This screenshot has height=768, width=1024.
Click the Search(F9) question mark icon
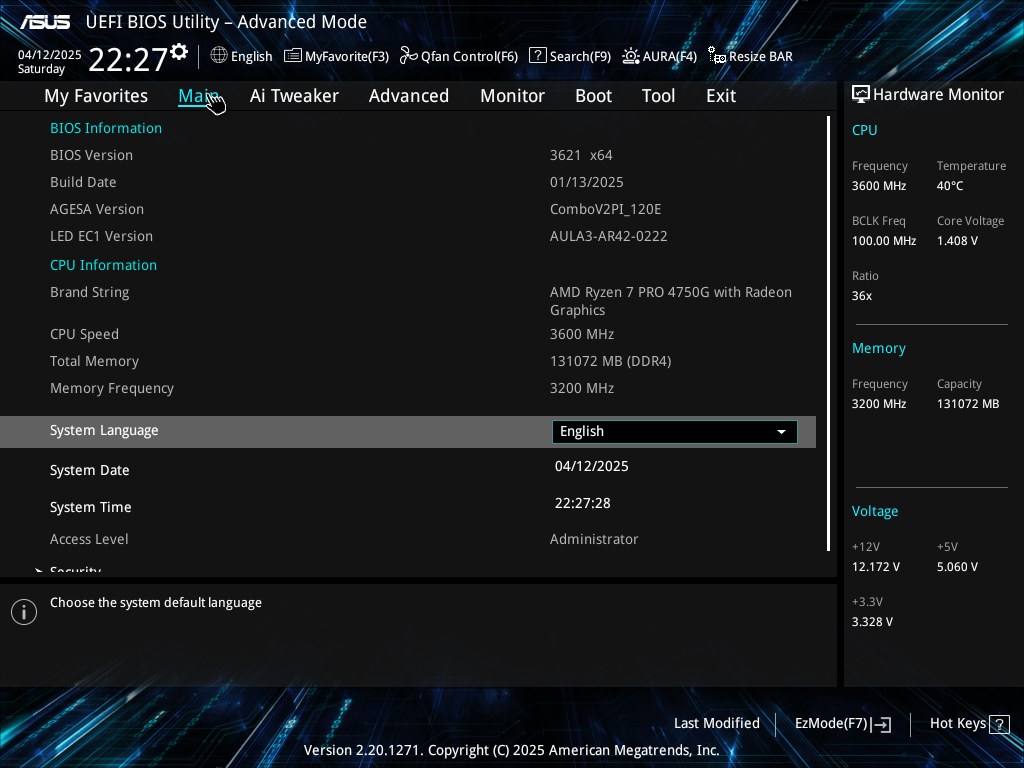[x=537, y=56]
